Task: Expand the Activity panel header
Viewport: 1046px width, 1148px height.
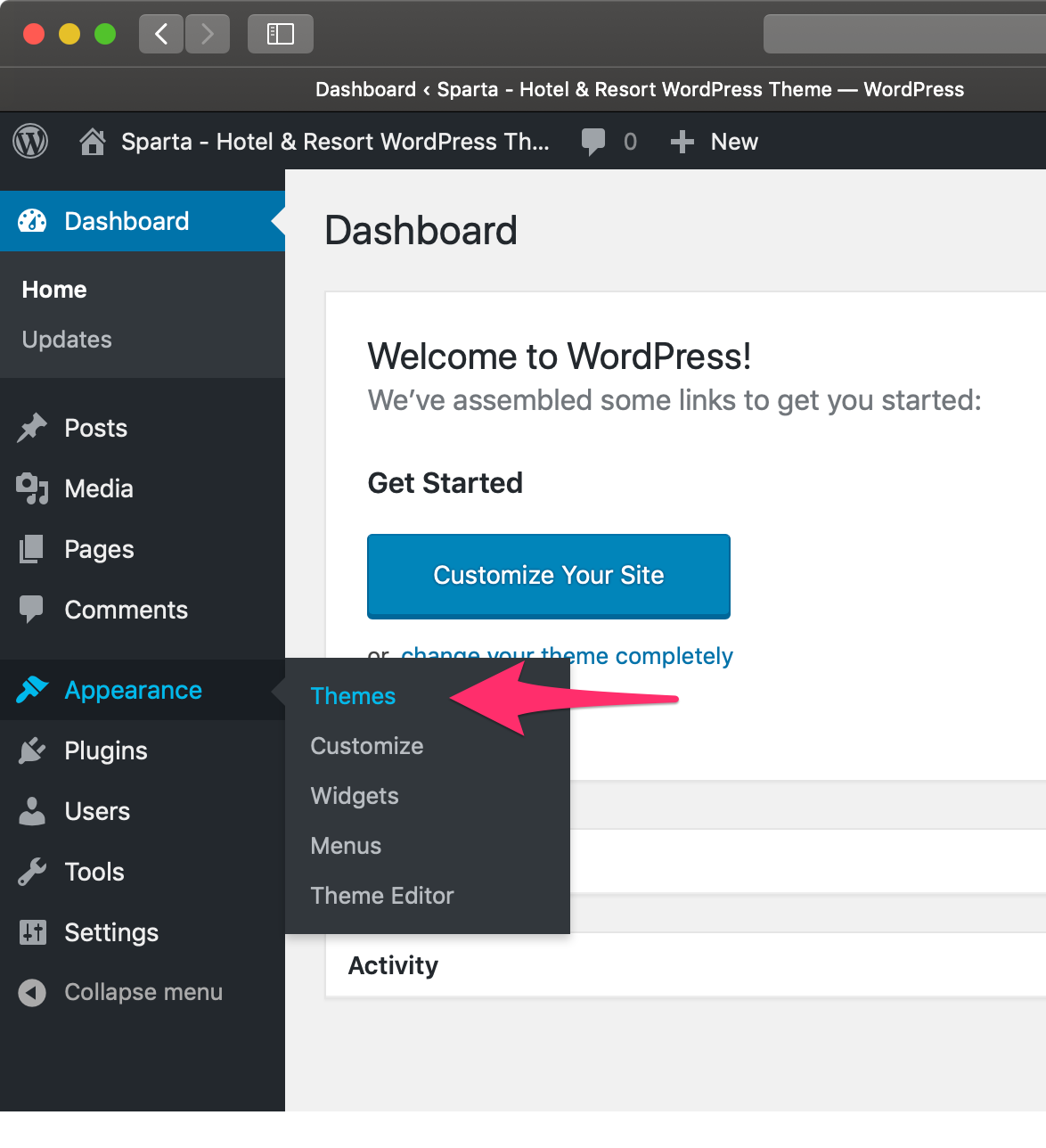Action: click(393, 965)
